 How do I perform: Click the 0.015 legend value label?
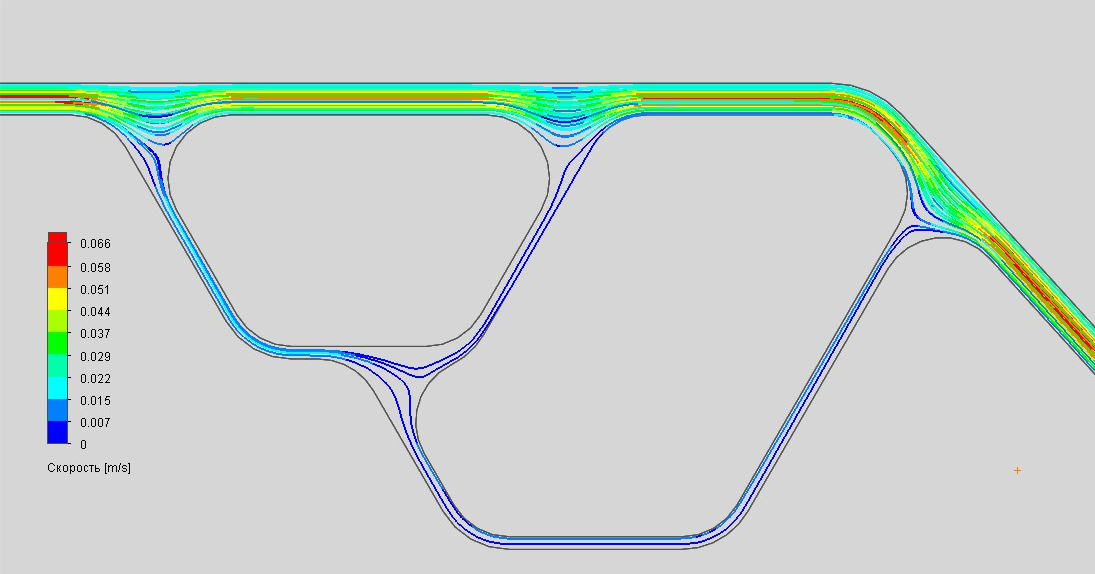pos(95,401)
